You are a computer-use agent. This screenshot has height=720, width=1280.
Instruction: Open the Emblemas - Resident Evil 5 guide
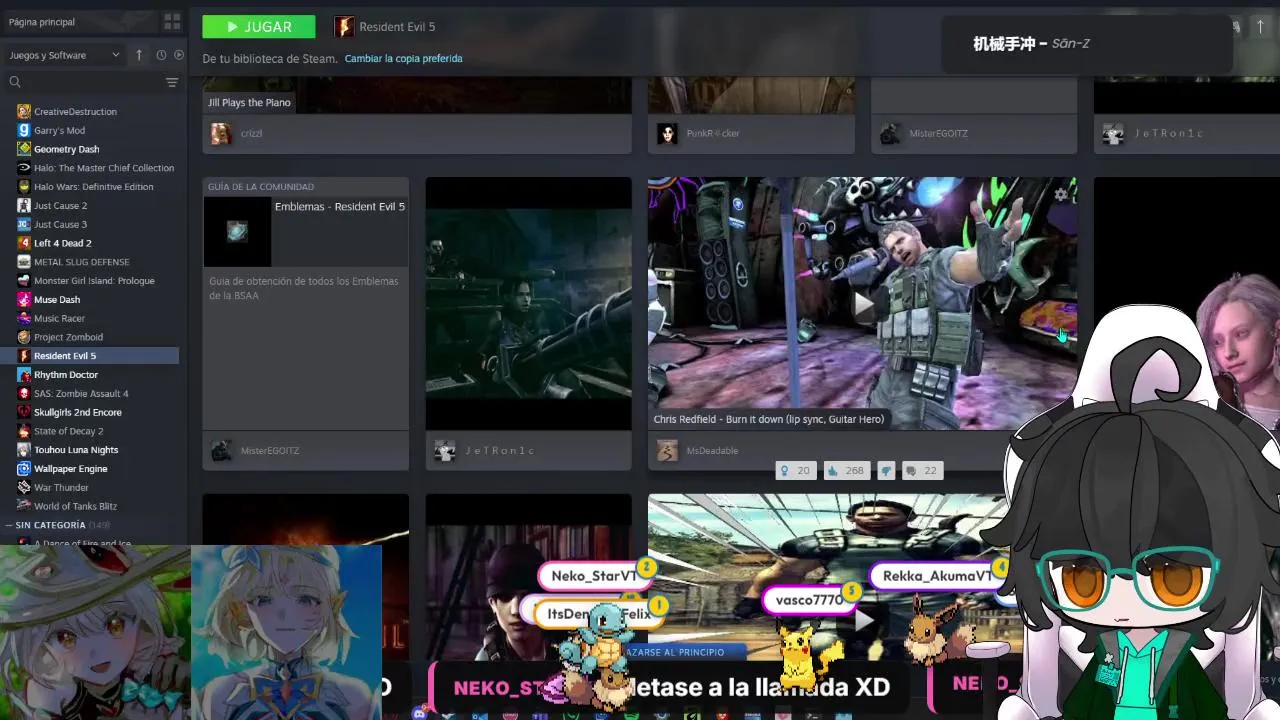[340, 207]
